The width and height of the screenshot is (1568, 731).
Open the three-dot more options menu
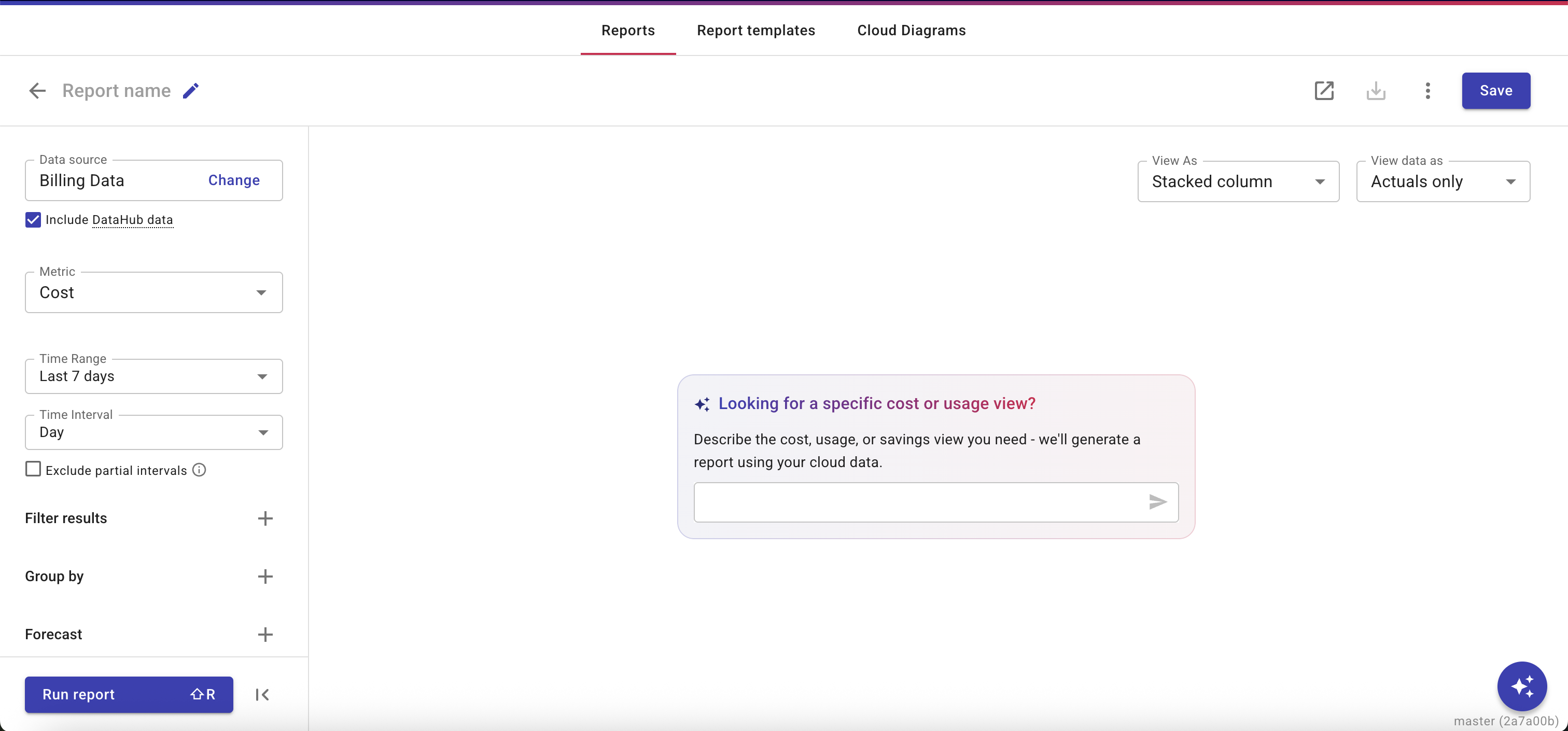[1427, 91]
